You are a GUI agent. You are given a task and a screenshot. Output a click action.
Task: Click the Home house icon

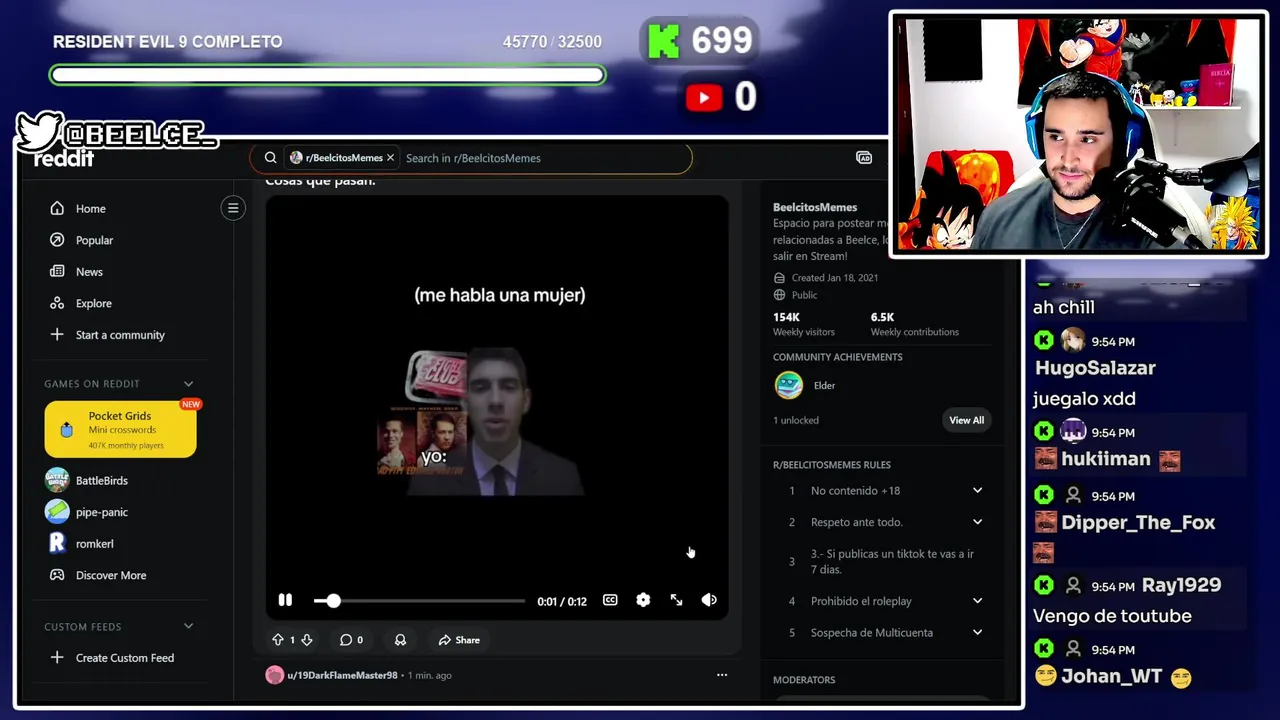point(57,209)
